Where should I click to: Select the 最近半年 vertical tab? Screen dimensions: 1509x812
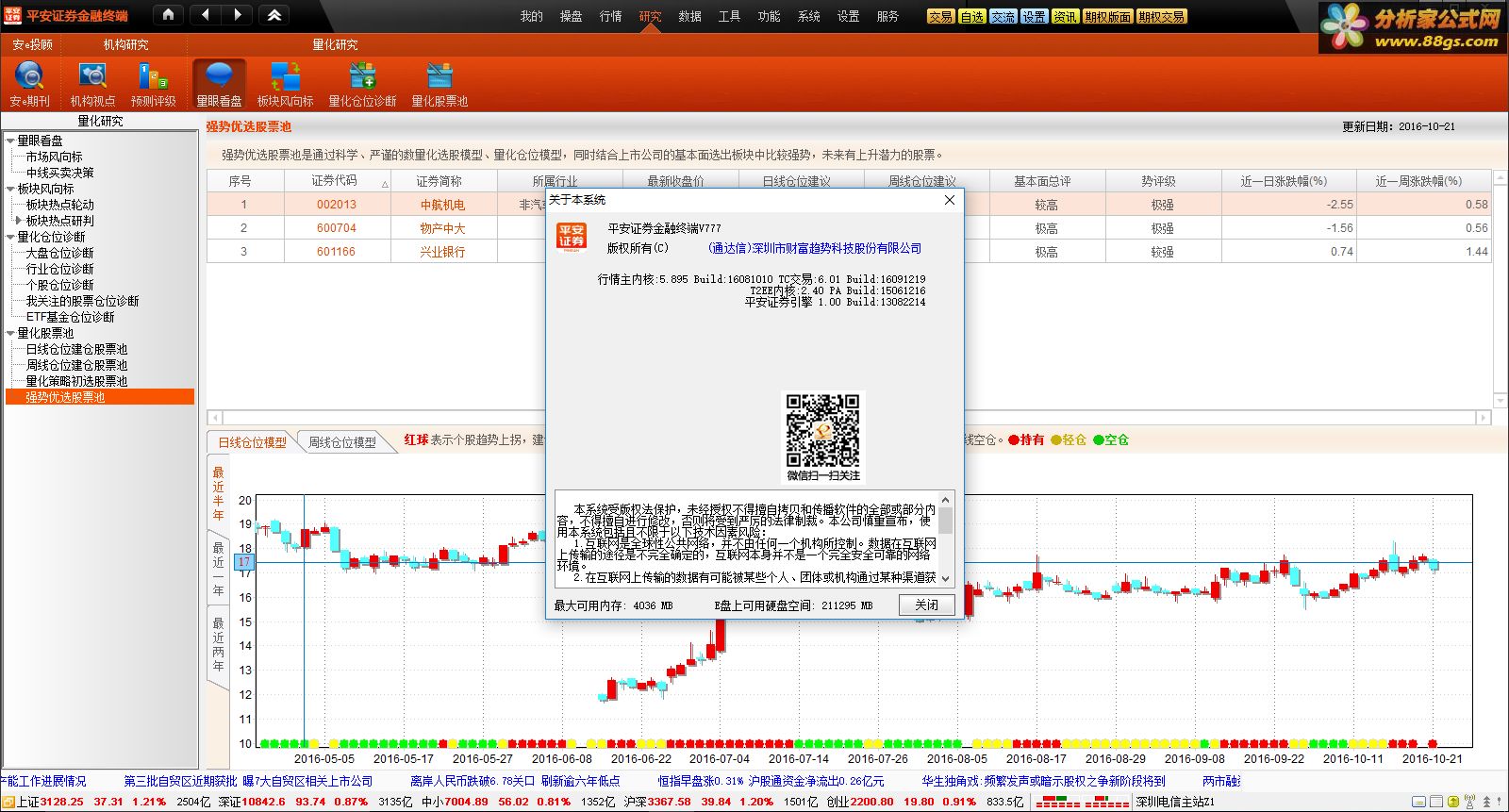pyautogui.click(x=218, y=493)
